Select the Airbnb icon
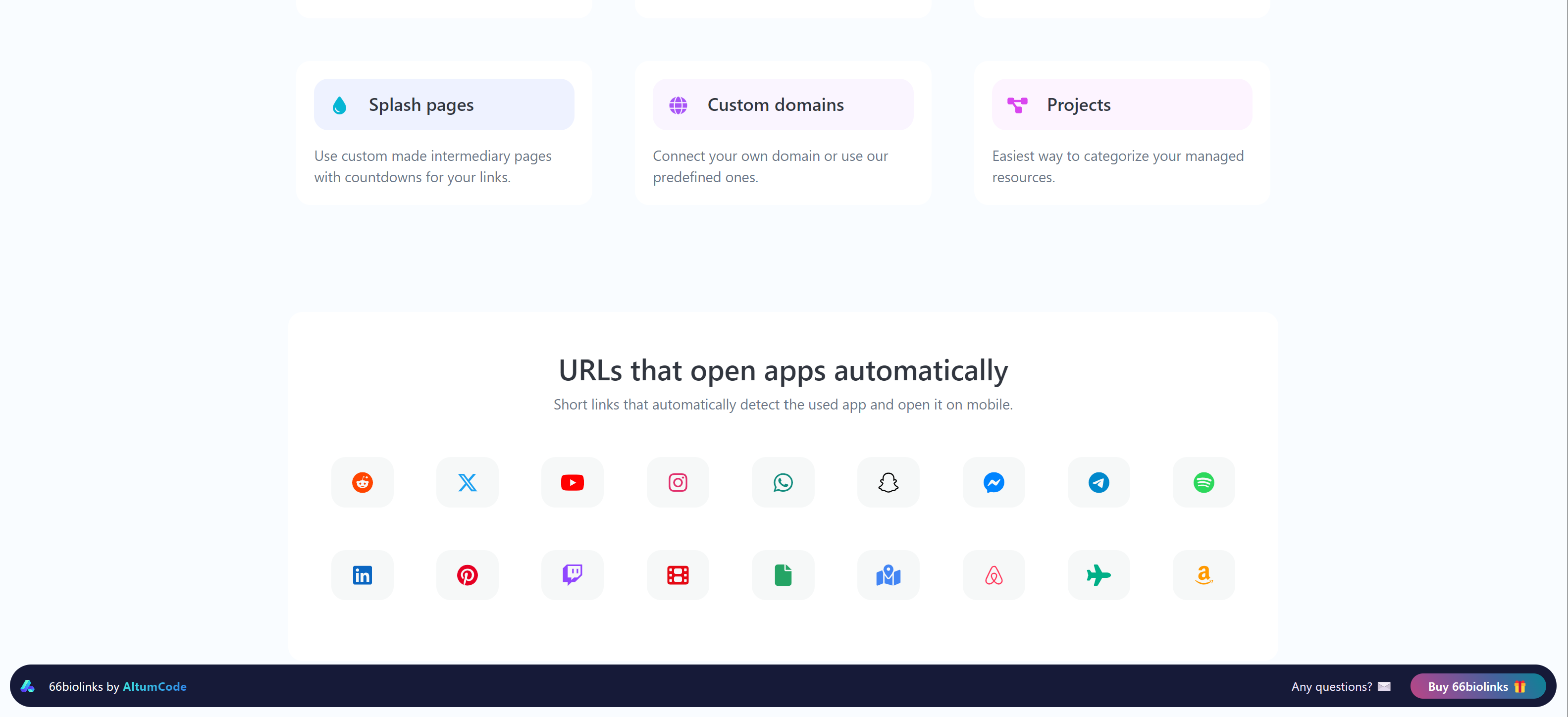The width and height of the screenshot is (1568, 717). [993, 574]
